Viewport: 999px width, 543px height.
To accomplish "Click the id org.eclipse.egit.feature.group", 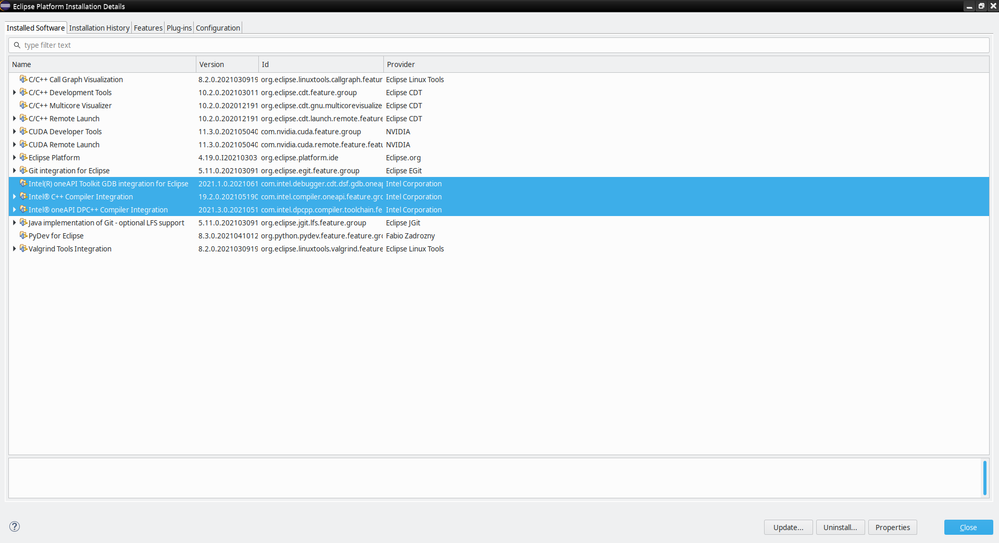I will [310, 171].
